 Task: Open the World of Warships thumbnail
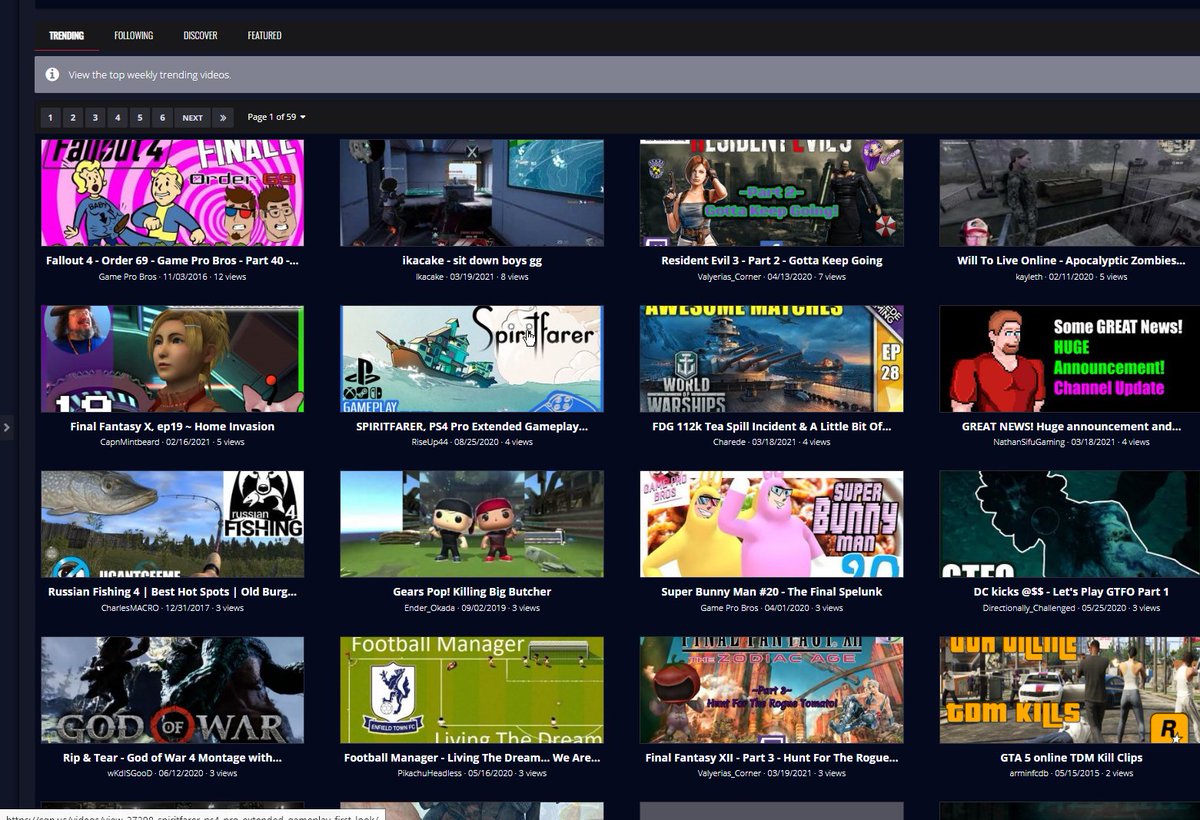772,359
